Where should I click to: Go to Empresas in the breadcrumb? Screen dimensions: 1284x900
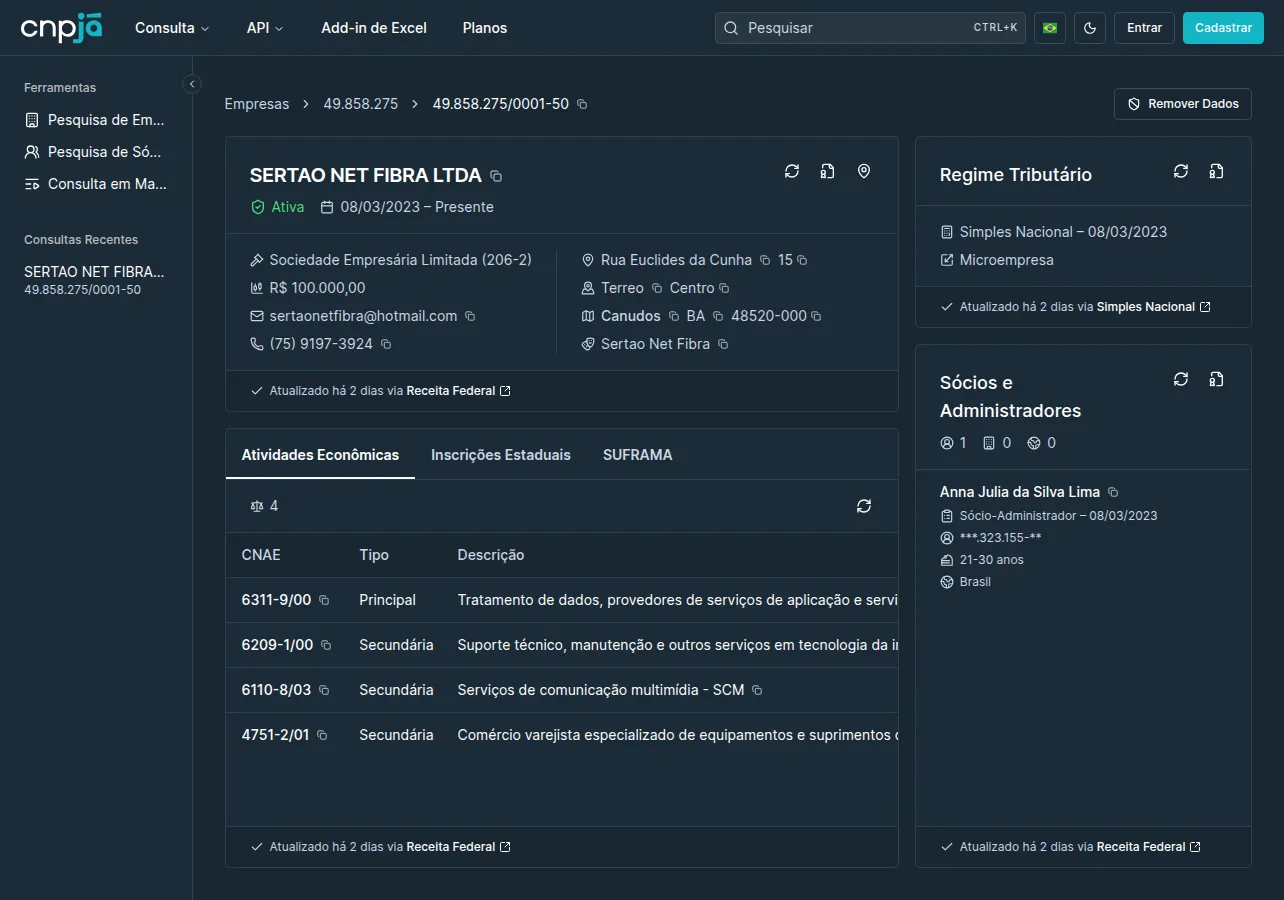click(257, 104)
